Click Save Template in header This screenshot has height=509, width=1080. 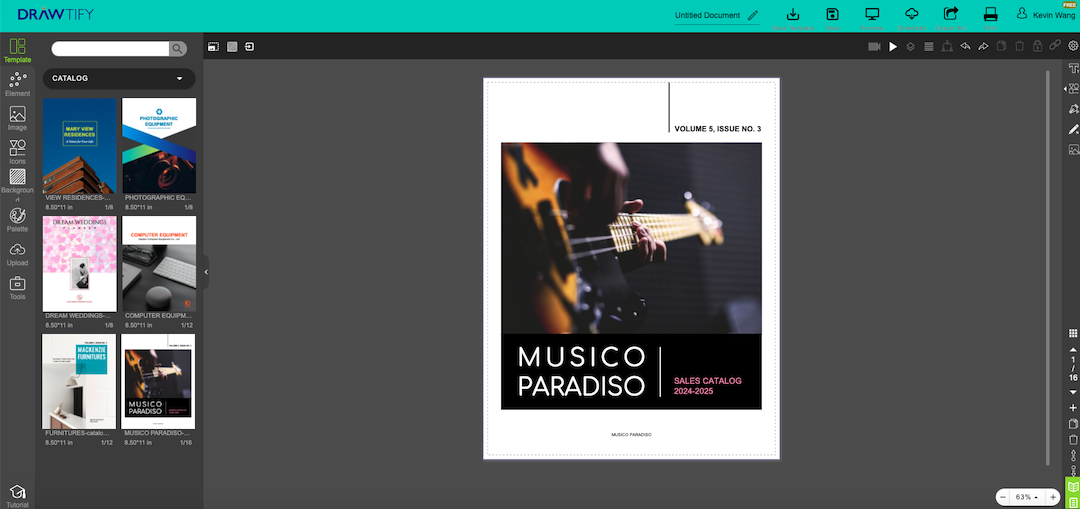tap(793, 18)
